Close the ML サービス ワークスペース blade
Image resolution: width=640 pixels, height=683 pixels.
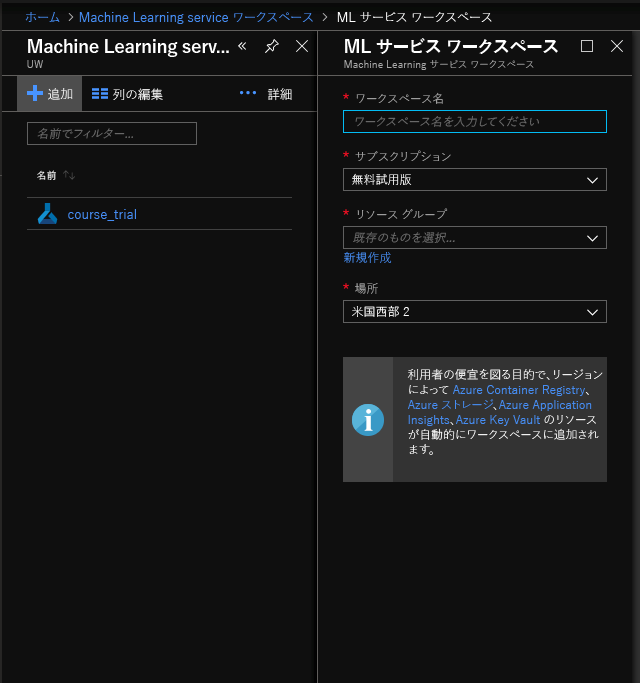pos(617,46)
